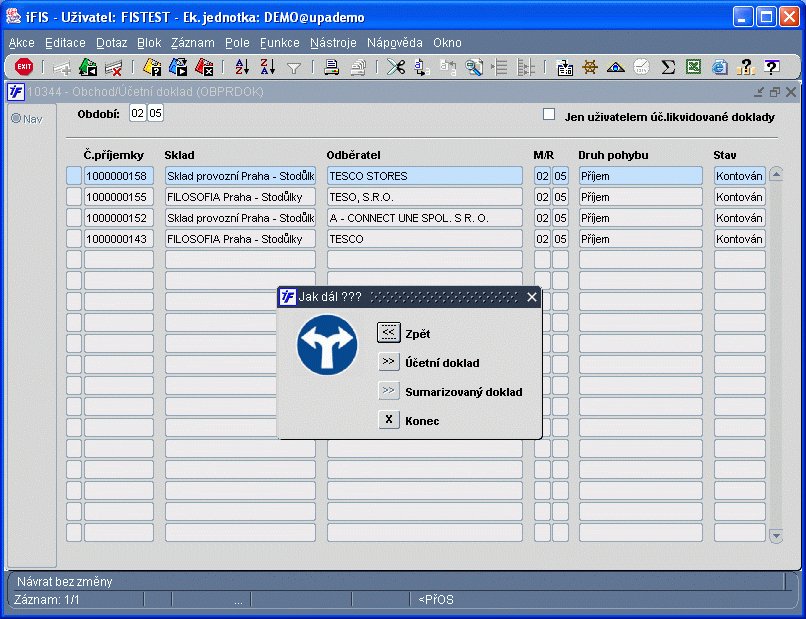
Task: Click the printer icon in toolbar
Action: [x=331, y=67]
